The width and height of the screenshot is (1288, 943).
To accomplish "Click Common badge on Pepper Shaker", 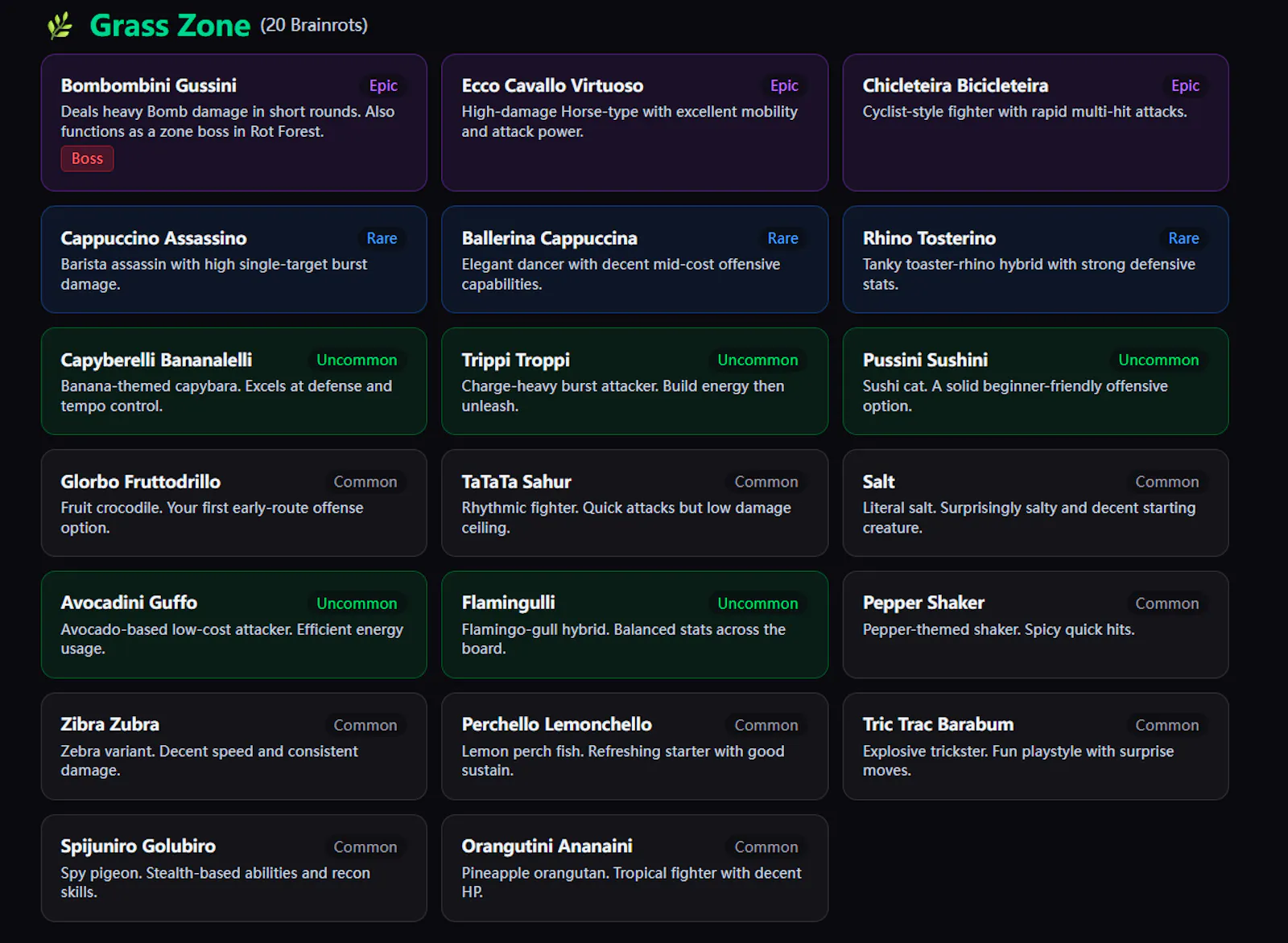I will point(1167,603).
